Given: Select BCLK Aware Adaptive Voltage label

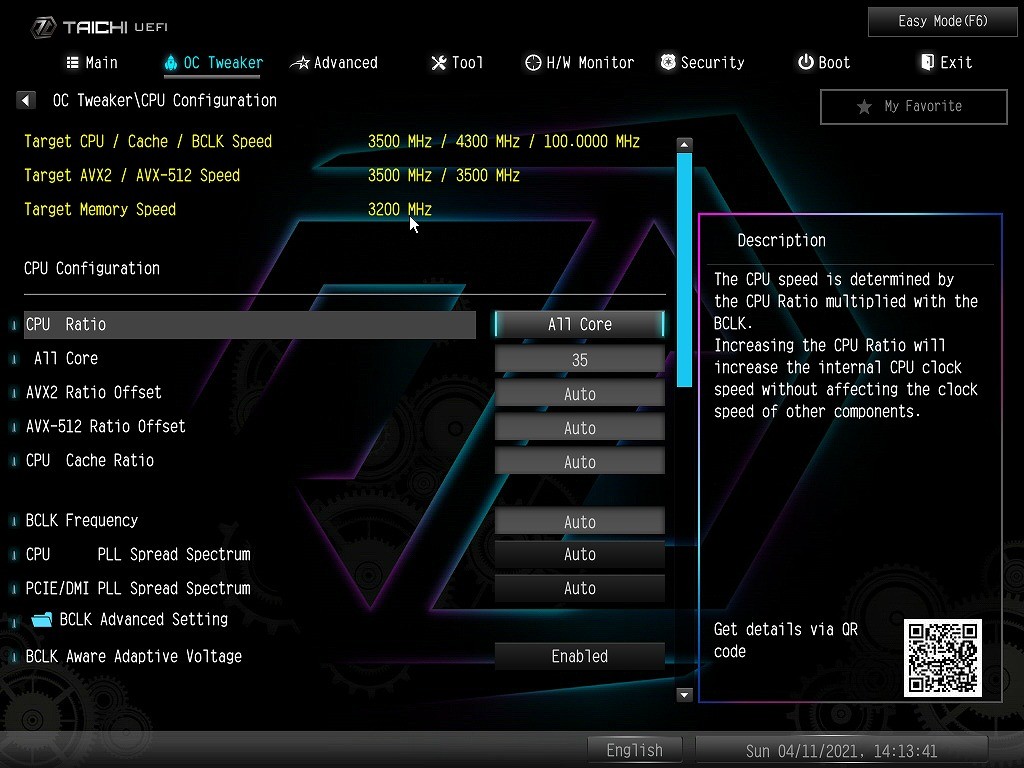Looking at the screenshot, I should point(134,656).
